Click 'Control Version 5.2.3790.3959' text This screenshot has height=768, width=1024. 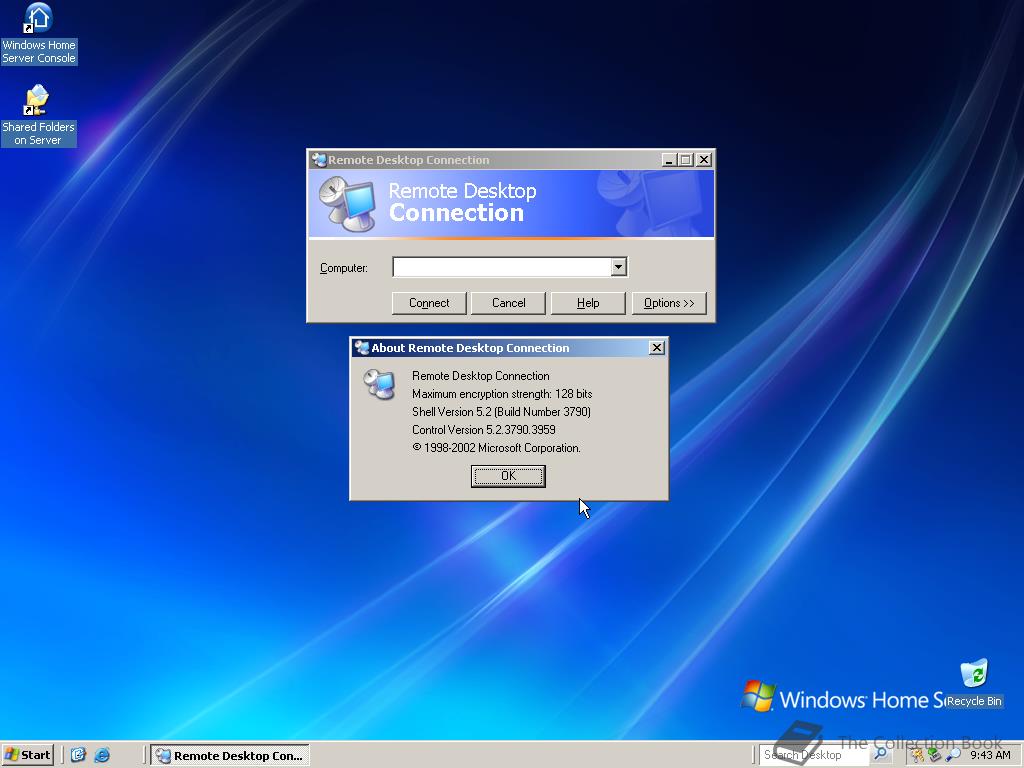(x=483, y=430)
